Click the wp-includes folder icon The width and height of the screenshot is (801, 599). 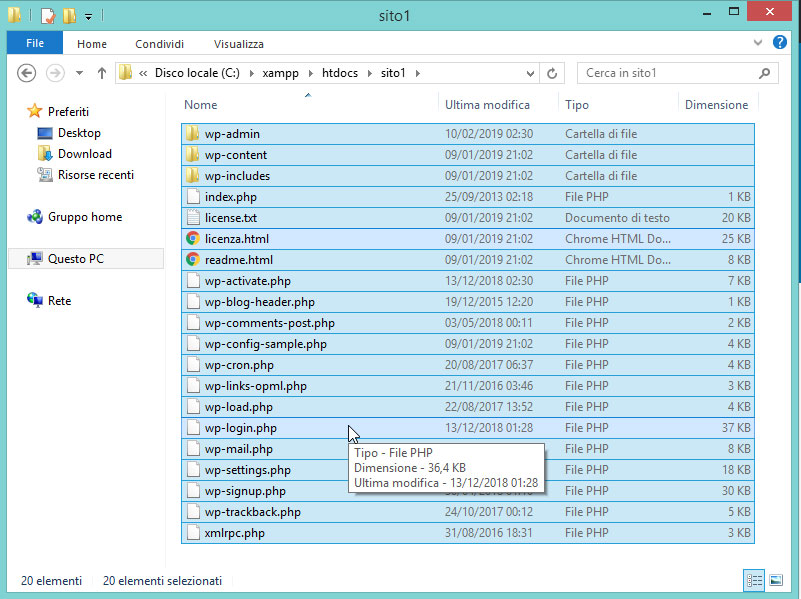[193, 176]
